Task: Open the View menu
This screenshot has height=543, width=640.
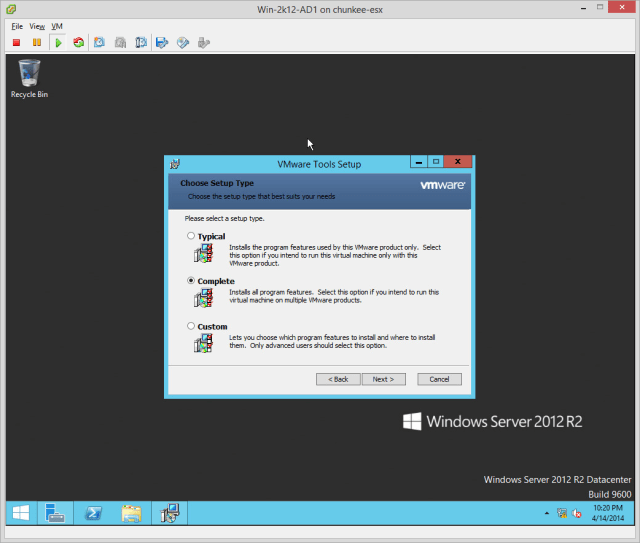Action: [37, 27]
